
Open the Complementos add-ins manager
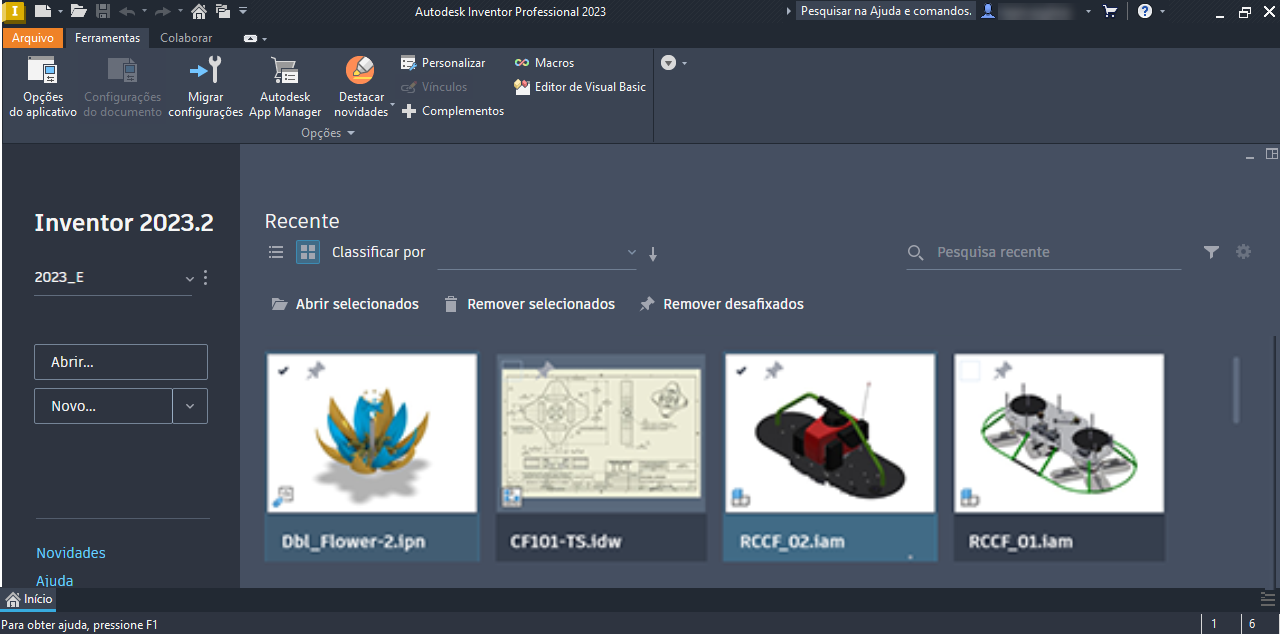pos(452,111)
